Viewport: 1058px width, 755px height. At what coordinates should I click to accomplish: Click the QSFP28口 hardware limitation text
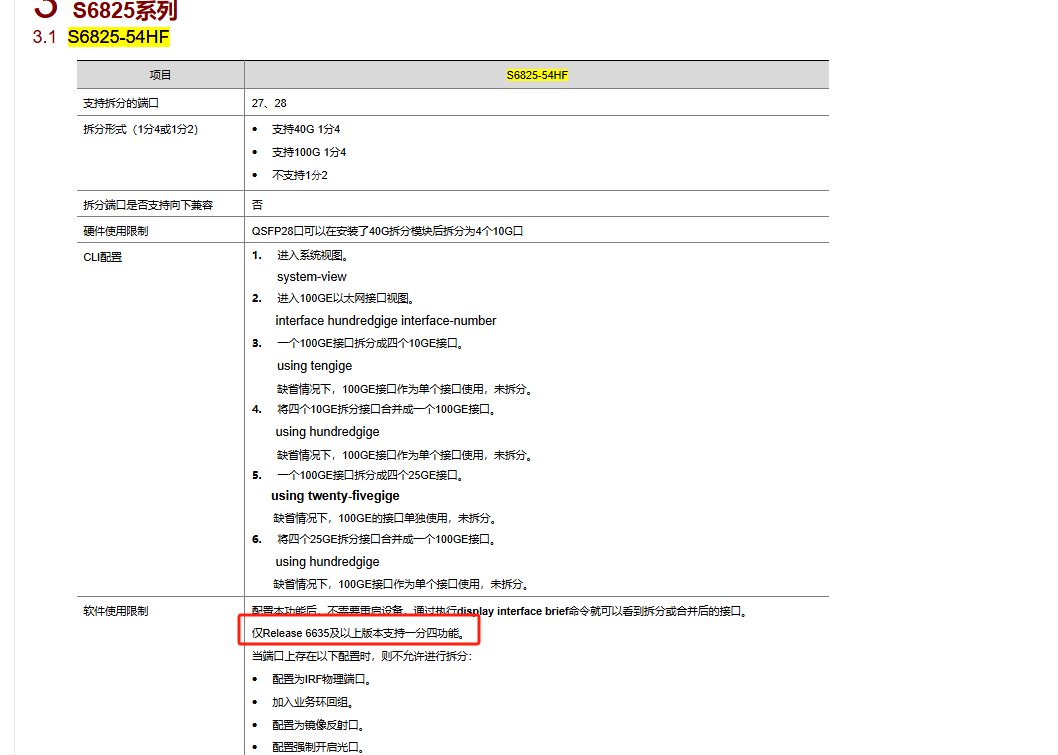coord(387,231)
